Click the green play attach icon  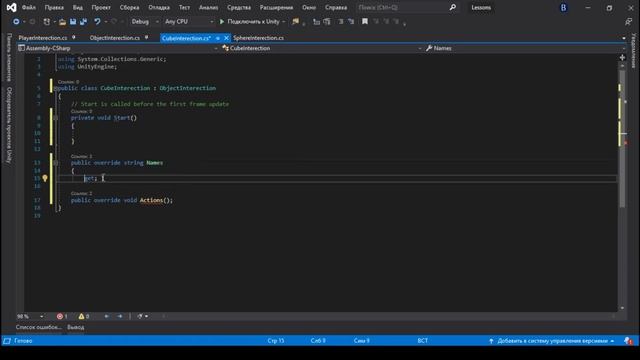(x=222, y=22)
